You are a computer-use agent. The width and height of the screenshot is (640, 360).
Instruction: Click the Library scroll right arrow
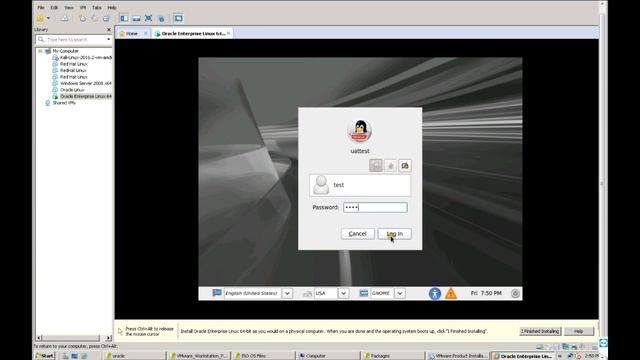(x=109, y=338)
